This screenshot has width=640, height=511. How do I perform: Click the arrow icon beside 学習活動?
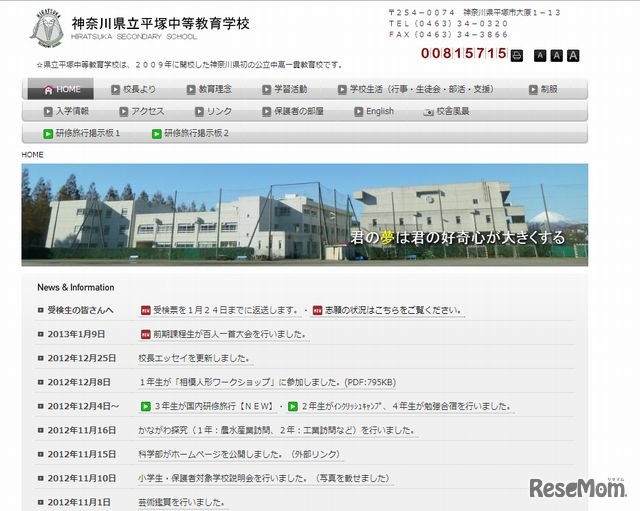[x=267, y=90]
